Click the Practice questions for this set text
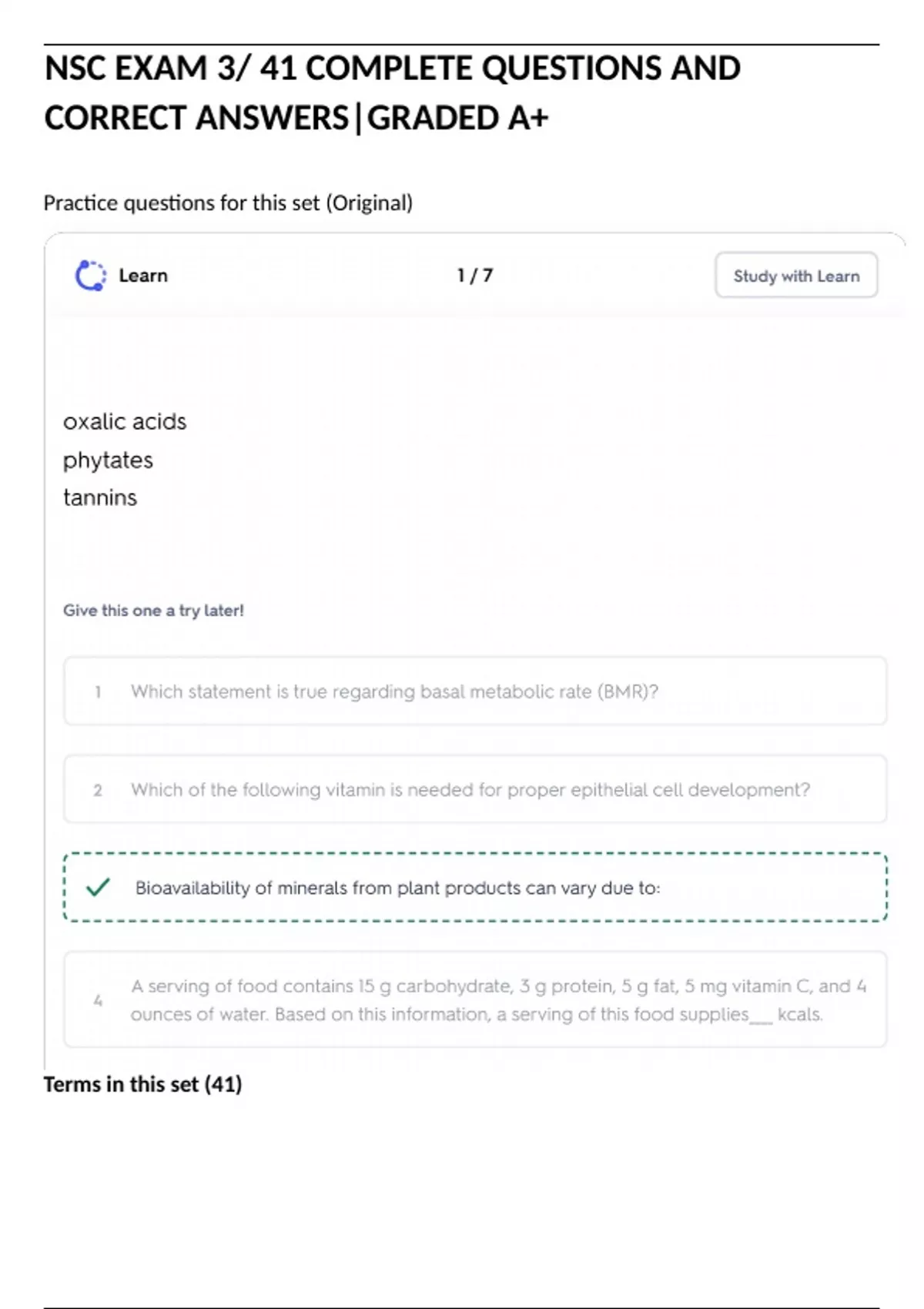This screenshot has height=1309, width=924. click(x=228, y=203)
